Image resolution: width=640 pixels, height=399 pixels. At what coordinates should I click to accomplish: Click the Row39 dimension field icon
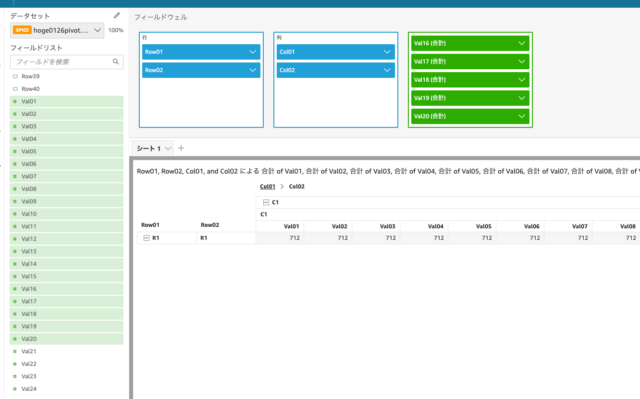pyautogui.click(x=15, y=76)
